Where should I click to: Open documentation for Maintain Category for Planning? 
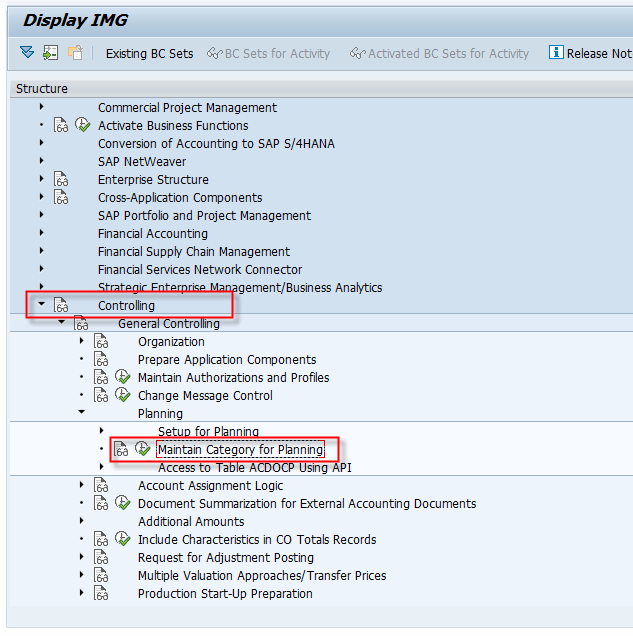[x=121, y=449]
